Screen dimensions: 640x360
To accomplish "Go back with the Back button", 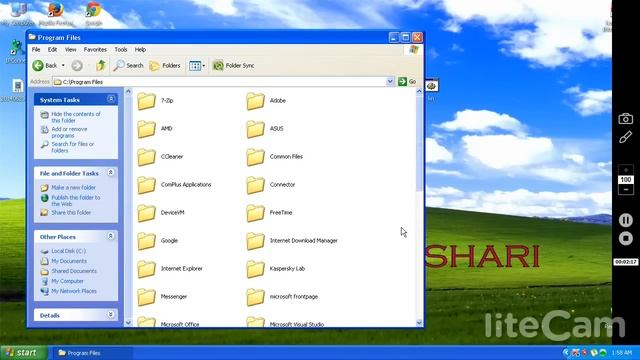I will (45, 65).
